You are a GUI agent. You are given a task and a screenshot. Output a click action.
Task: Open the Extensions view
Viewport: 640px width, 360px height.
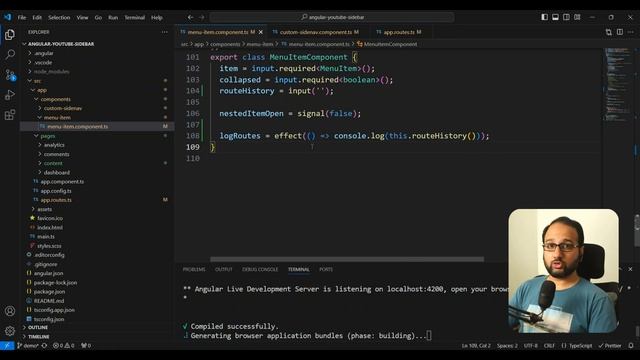[x=10, y=115]
